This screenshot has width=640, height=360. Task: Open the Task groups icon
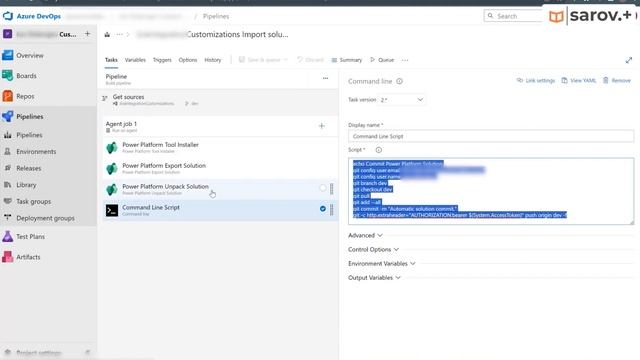8,201
